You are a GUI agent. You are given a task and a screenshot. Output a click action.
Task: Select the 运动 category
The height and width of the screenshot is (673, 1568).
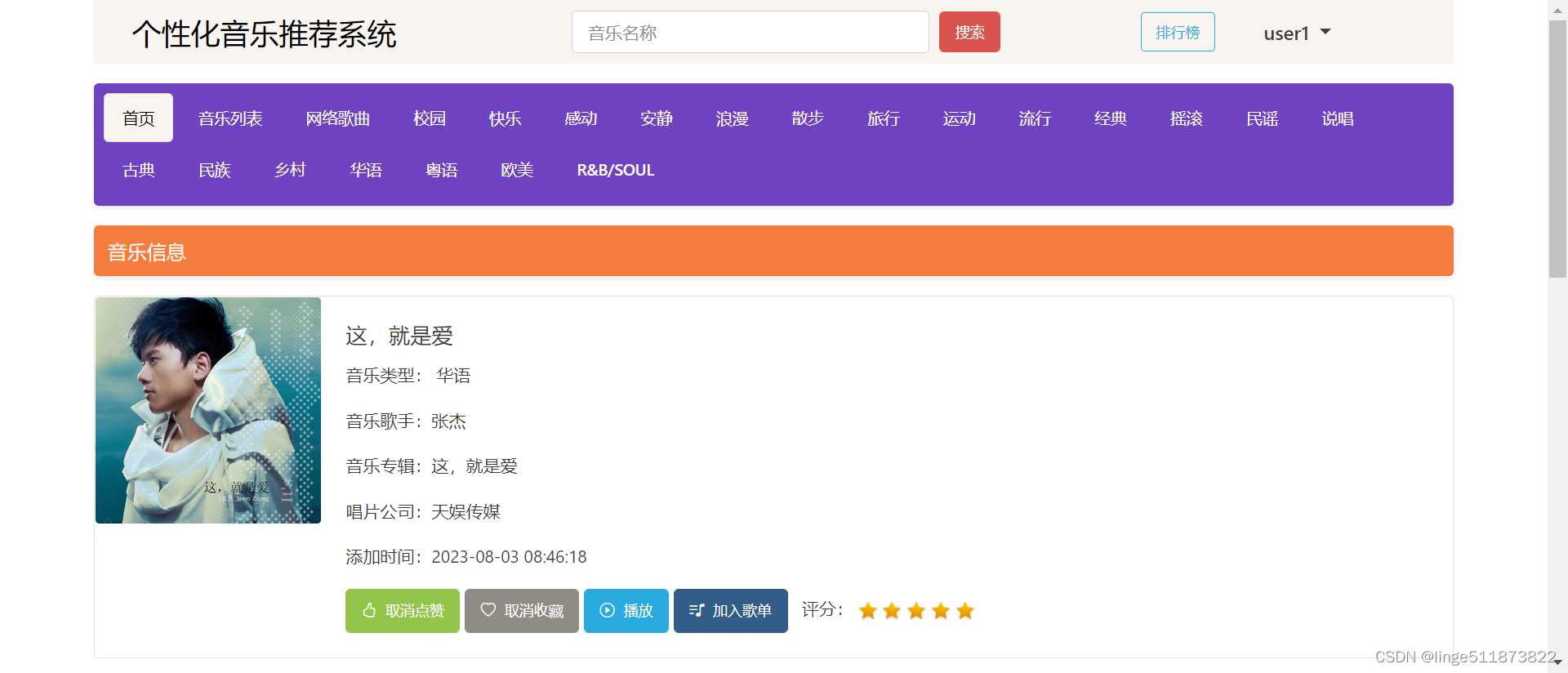960,118
